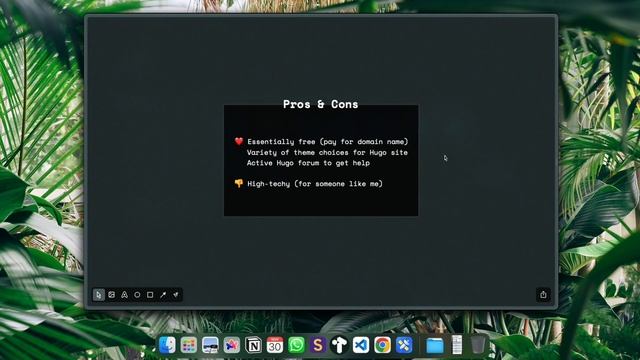The image size is (640, 360).
Task: Open the blue folder stack in the dock
Action: pyautogui.click(x=435, y=346)
